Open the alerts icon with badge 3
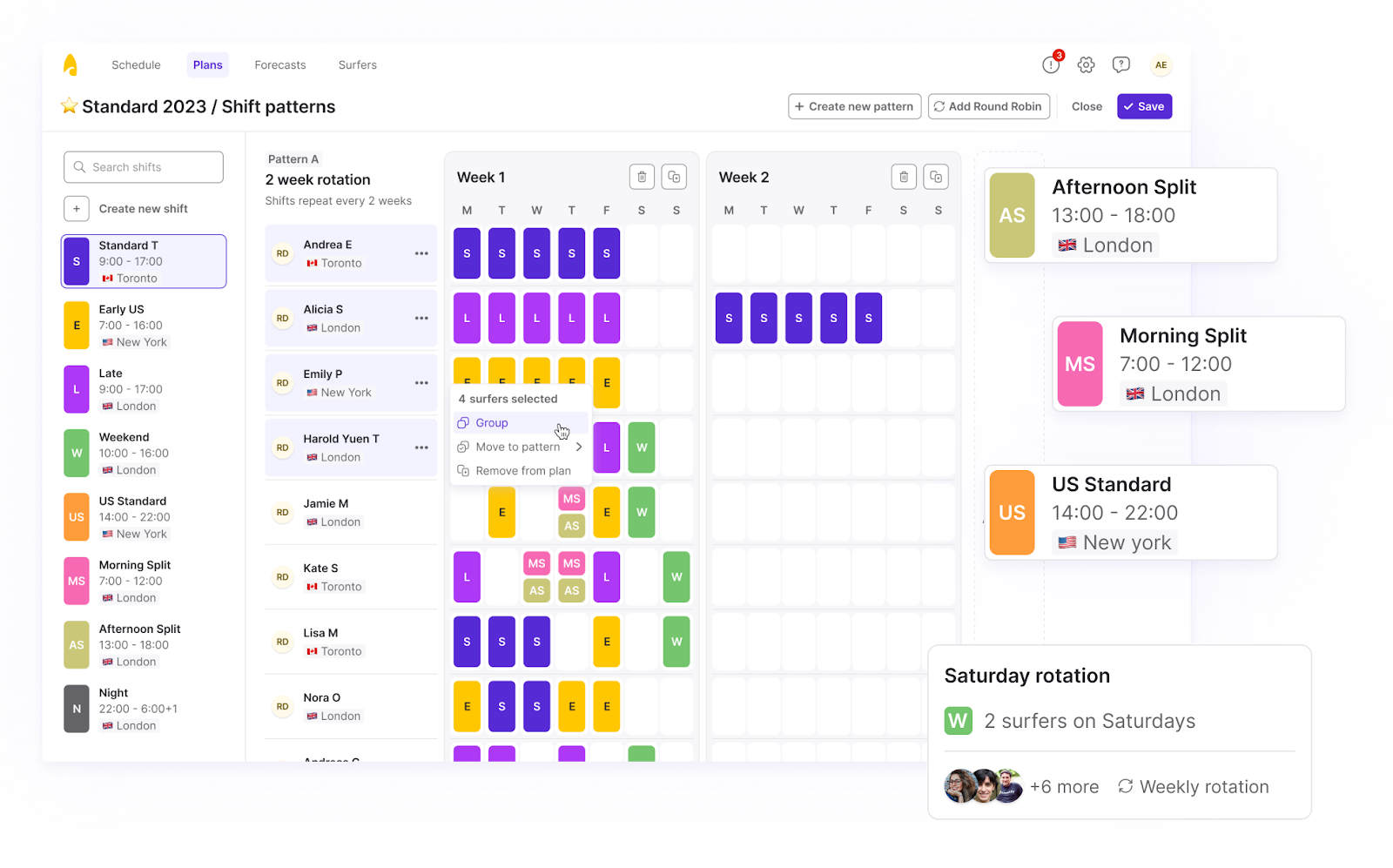 [x=1052, y=64]
